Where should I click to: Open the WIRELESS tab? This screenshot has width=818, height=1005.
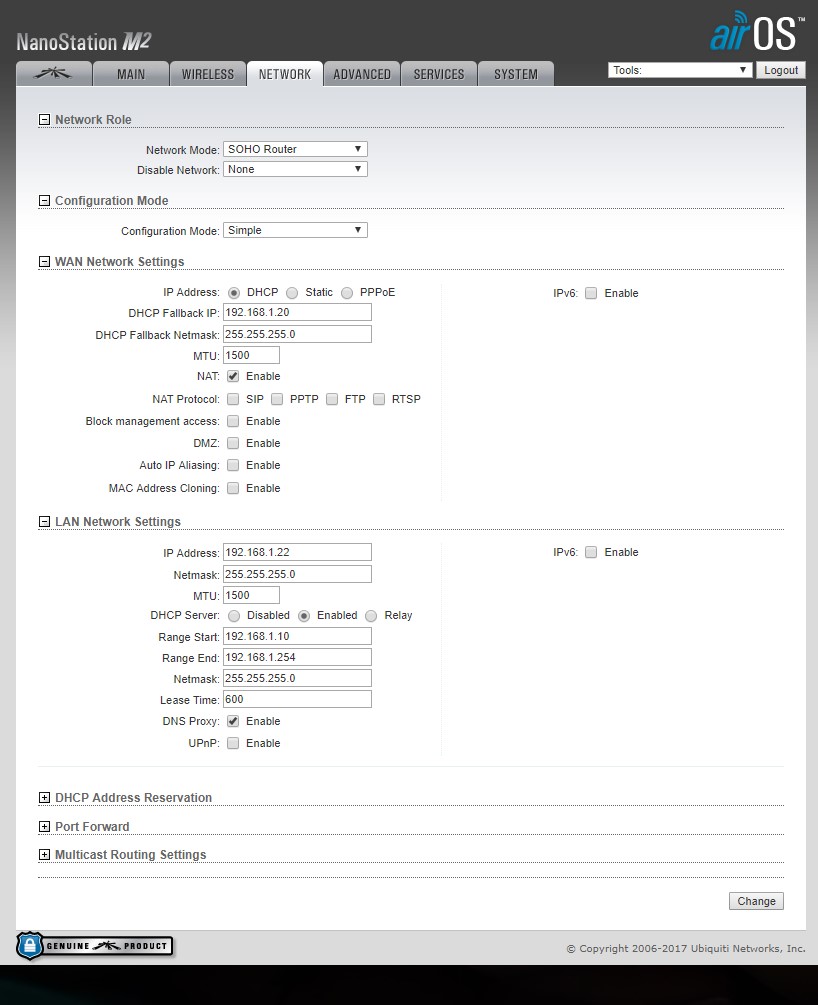[x=208, y=74]
